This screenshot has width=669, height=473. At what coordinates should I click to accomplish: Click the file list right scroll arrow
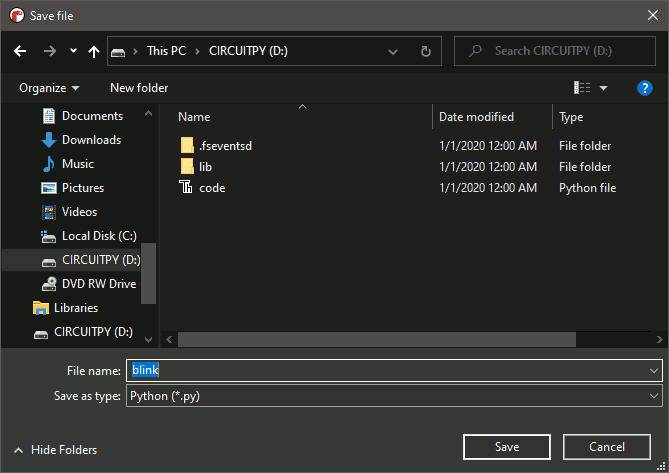click(x=660, y=340)
